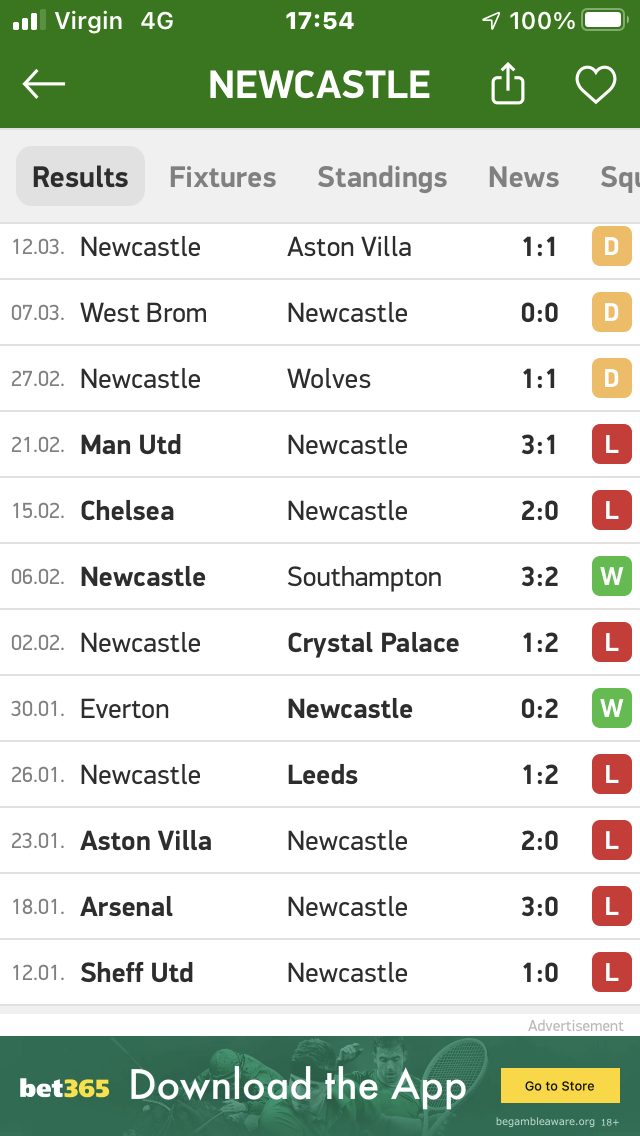Tap the Crystal Palace team name
This screenshot has height=1136, width=640.
pos(373,643)
